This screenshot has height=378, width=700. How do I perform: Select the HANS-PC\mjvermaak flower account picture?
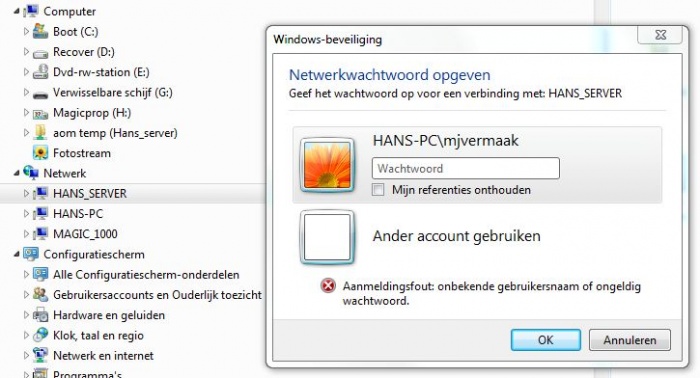(x=327, y=165)
